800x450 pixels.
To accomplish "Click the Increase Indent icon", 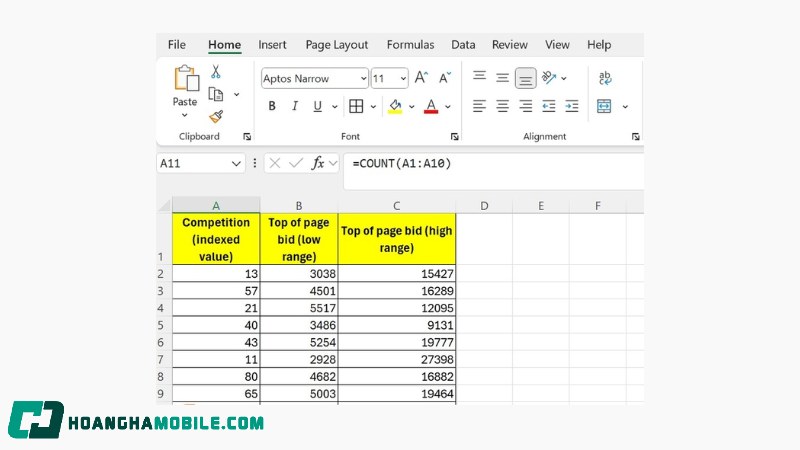I will pyautogui.click(x=572, y=106).
